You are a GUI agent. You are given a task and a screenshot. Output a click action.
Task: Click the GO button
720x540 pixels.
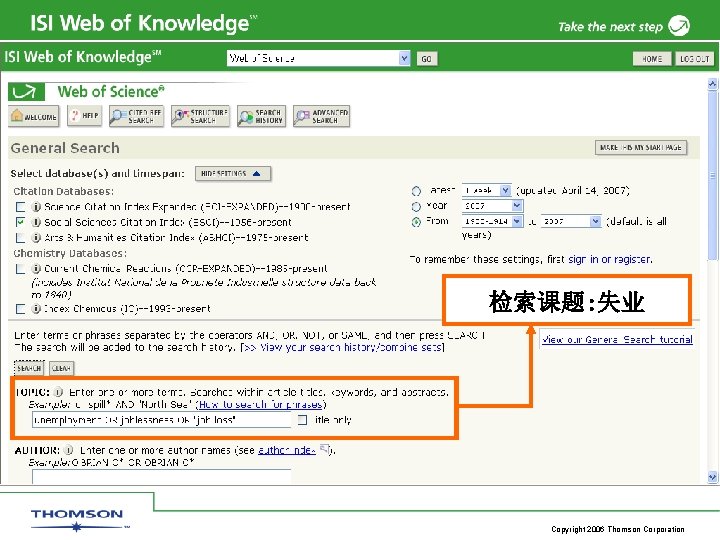(427, 59)
